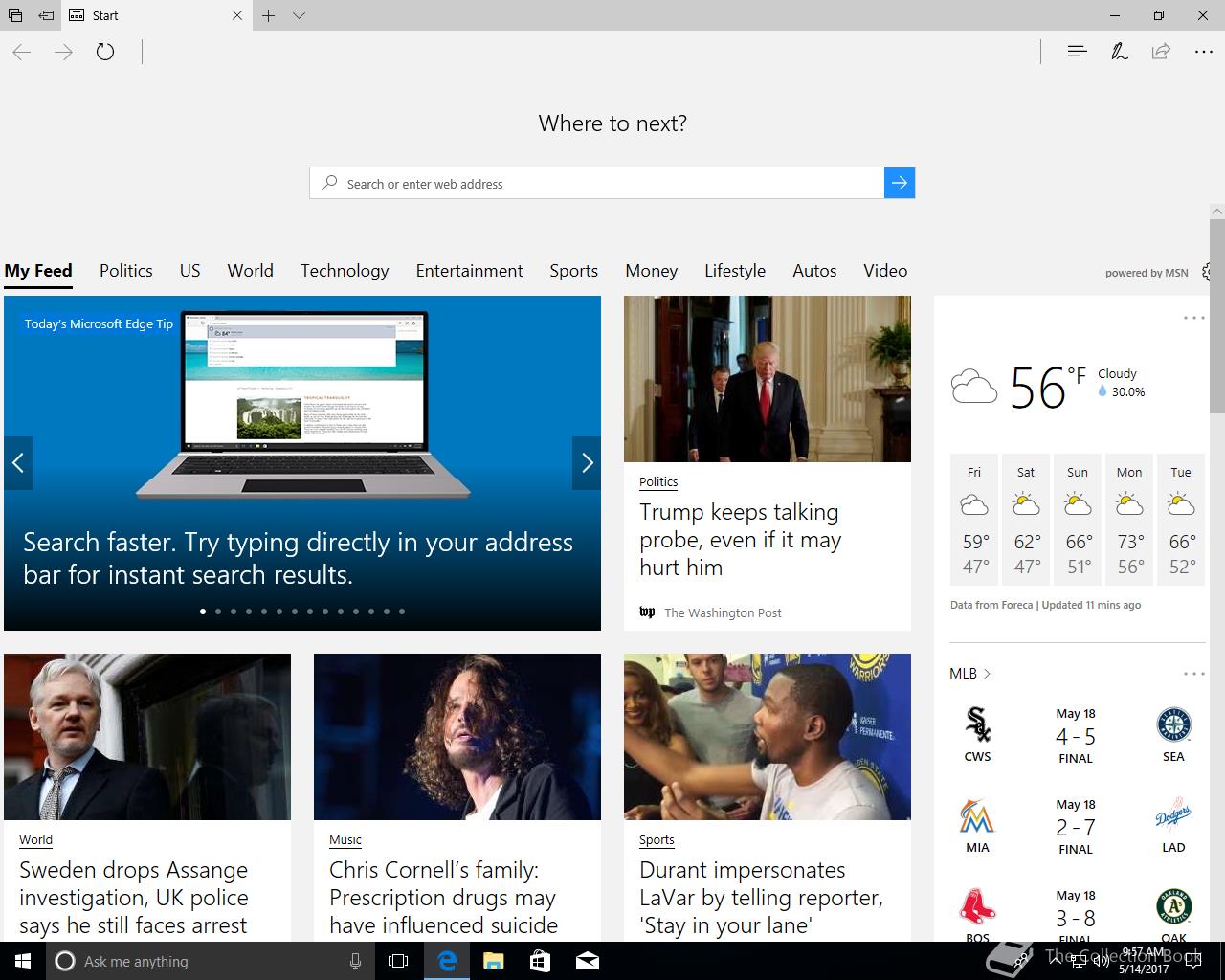Focus the Search or enter web address box
Viewport: 1225px width, 980px height.
pyautogui.click(x=597, y=183)
